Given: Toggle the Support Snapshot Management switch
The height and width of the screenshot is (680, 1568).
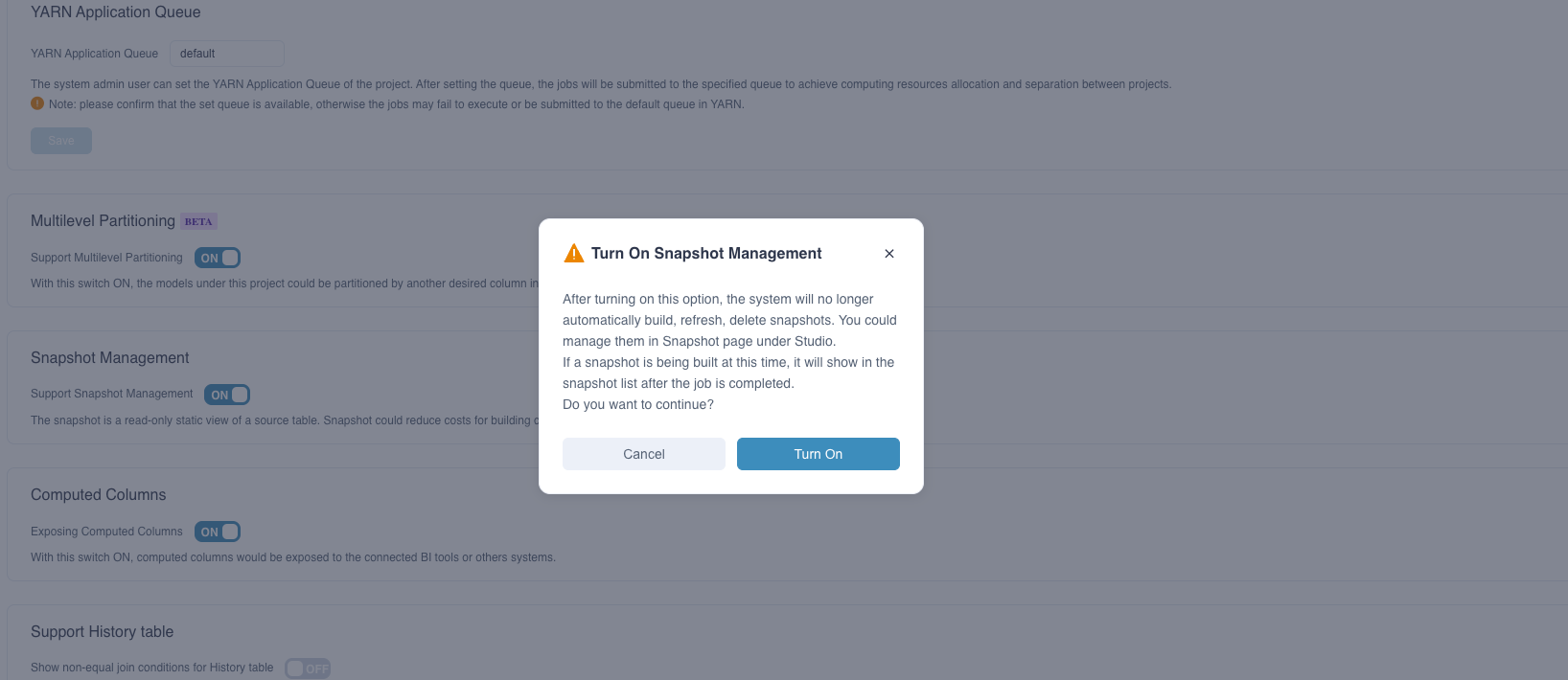Looking at the screenshot, I should pos(227,395).
